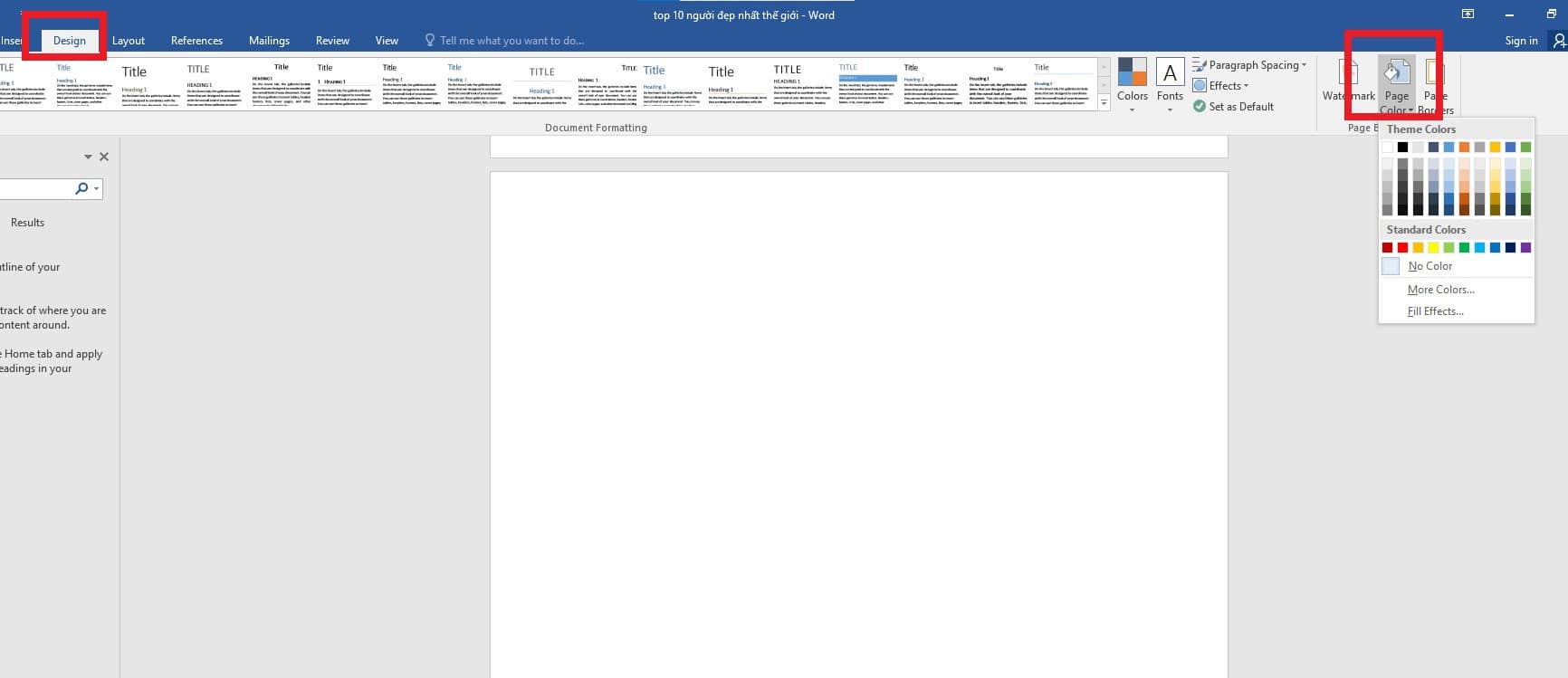This screenshot has height=678, width=1568.
Task: Click the Theme Colors header text
Action: tap(1421, 129)
